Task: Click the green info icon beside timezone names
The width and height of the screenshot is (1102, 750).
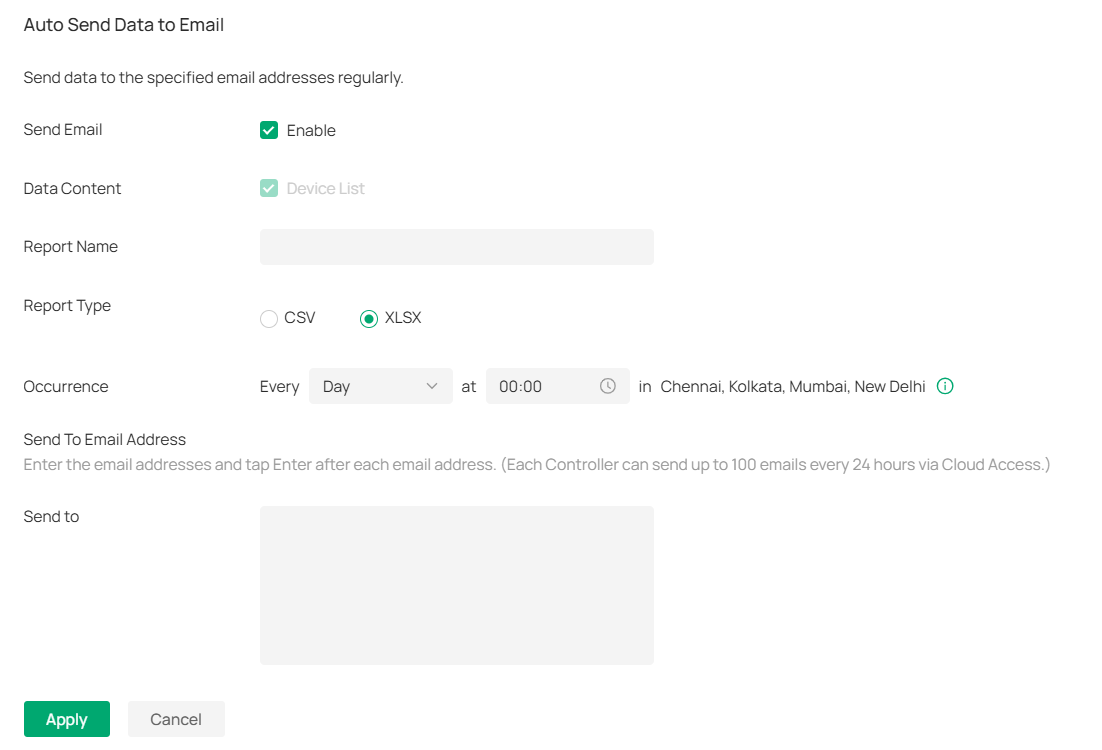Action: tap(945, 386)
